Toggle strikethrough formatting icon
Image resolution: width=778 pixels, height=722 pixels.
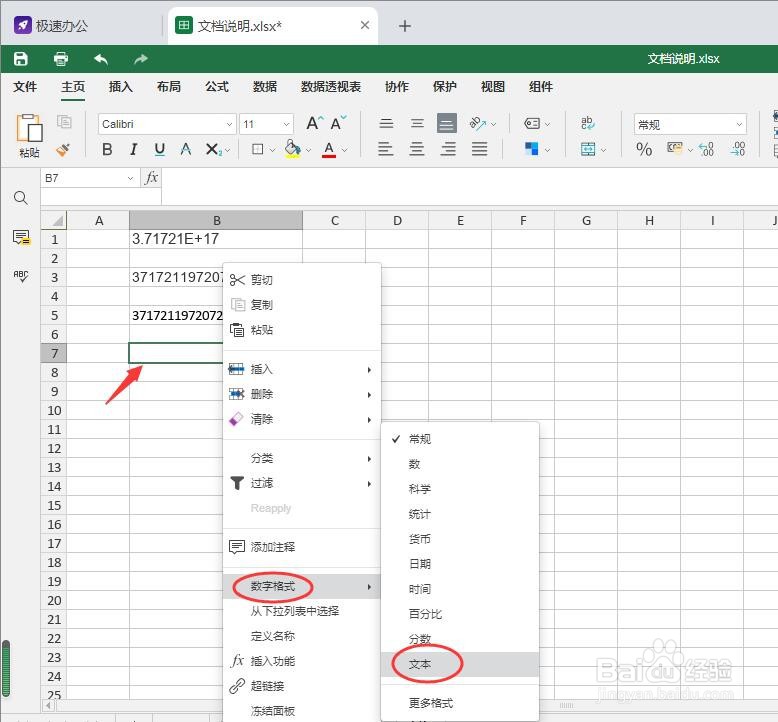[186, 149]
